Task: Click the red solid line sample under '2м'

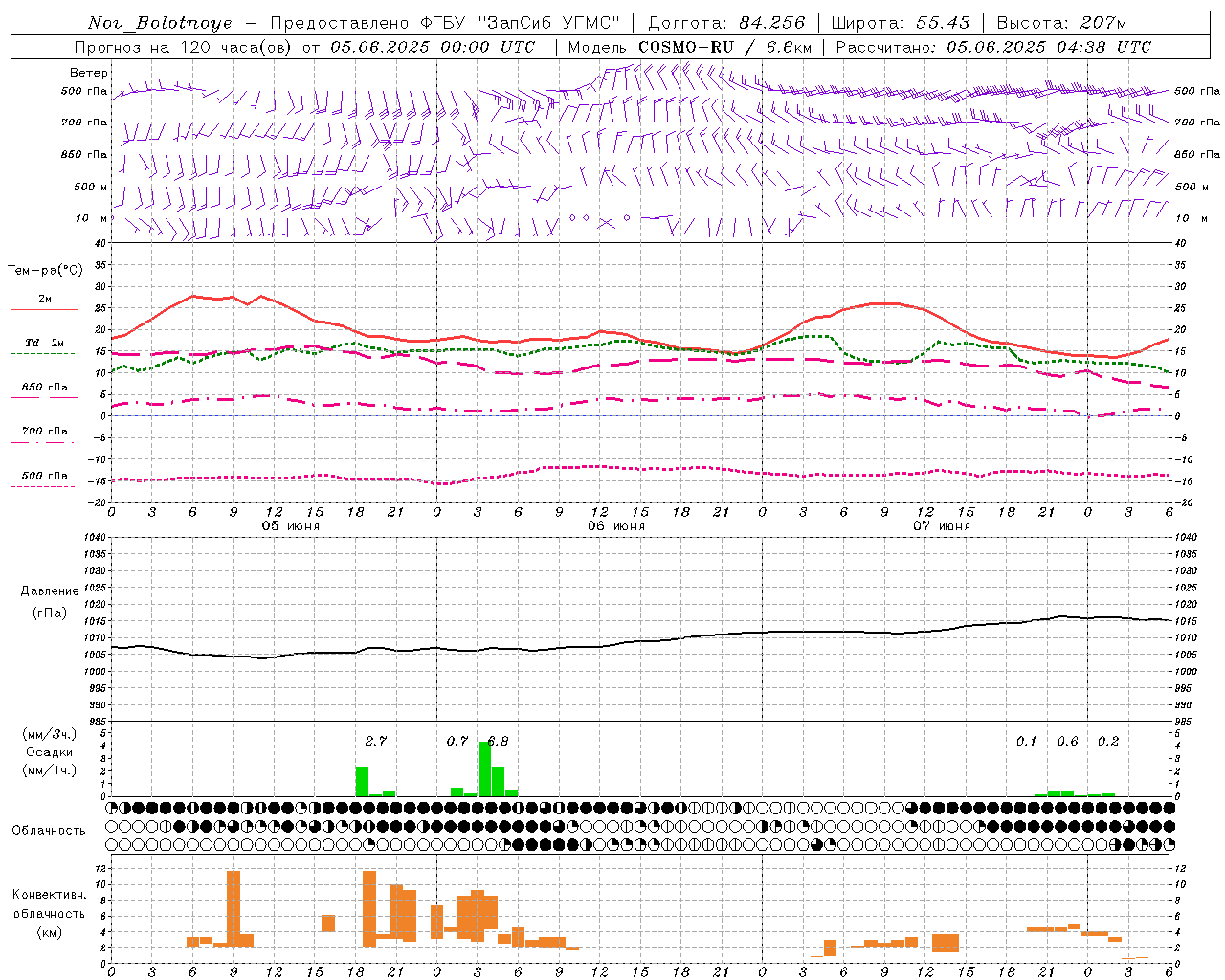Action: click(x=44, y=309)
